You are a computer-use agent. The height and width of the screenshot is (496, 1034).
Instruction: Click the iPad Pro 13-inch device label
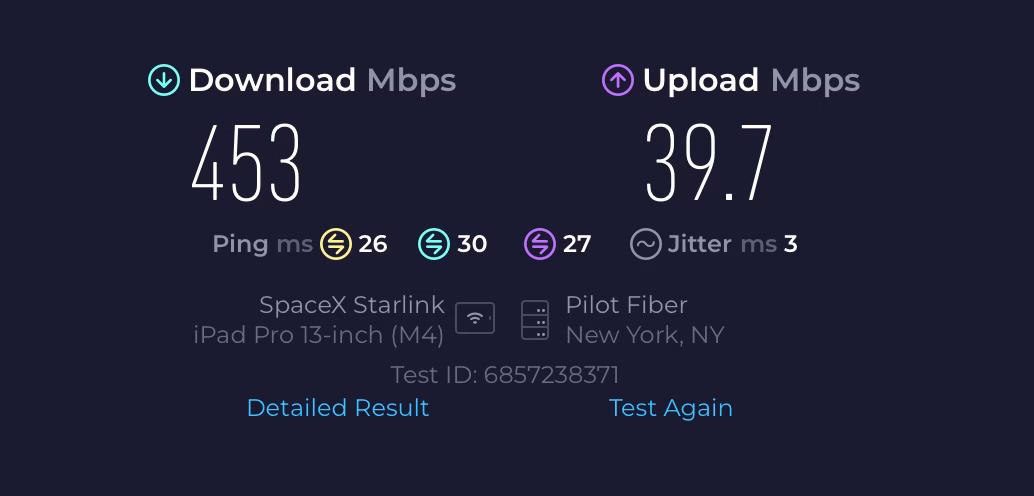click(318, 335)
